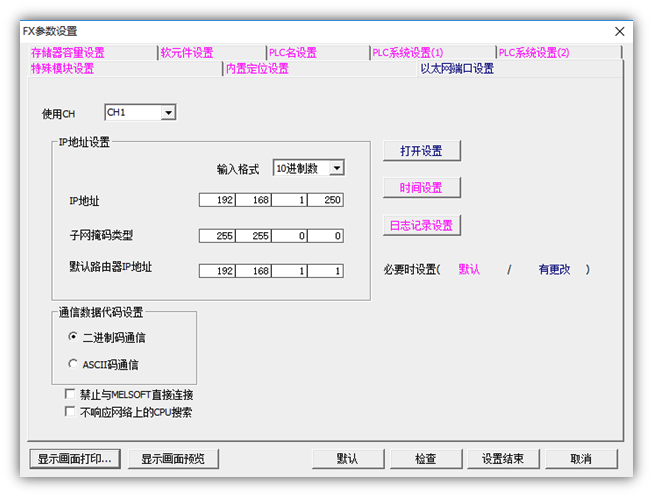Click the first IP地址 octet field 192
The height and width of the screenshot is (497, 653).
217,200
